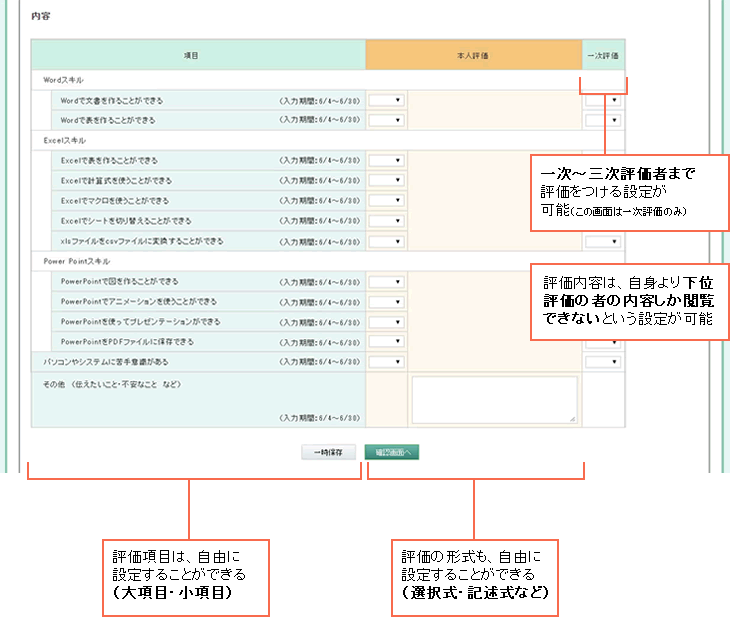Open 一次評価 dropdown for Wordで表を作ることができる
730x617 pixels.
tap(603, 121)
